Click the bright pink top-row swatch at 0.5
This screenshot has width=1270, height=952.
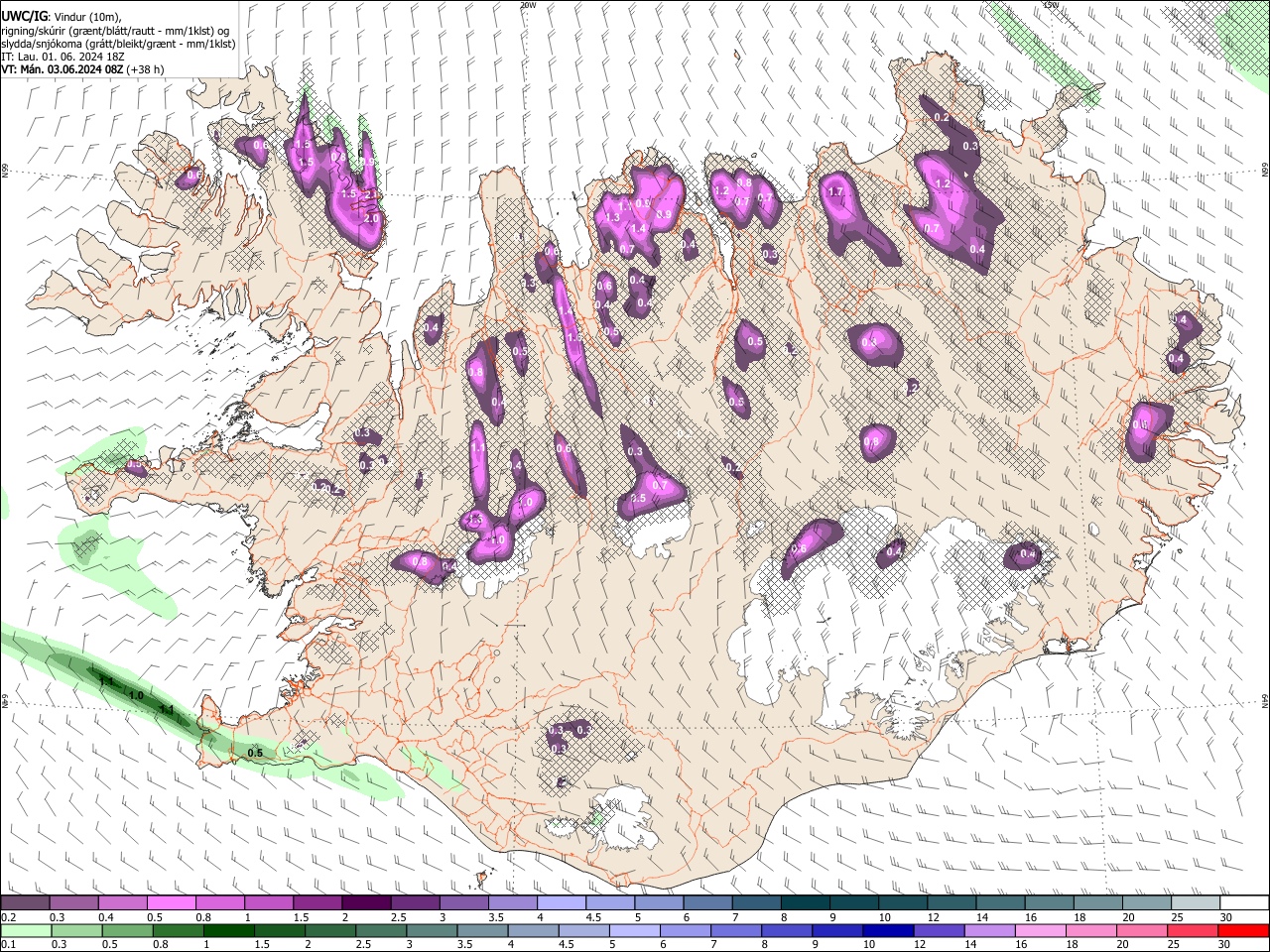(171, 902)
